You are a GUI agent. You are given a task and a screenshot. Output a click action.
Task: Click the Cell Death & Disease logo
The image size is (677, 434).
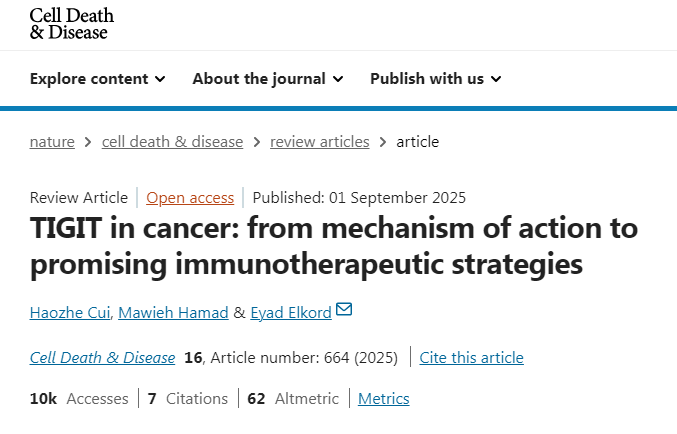tap(71, 23)
